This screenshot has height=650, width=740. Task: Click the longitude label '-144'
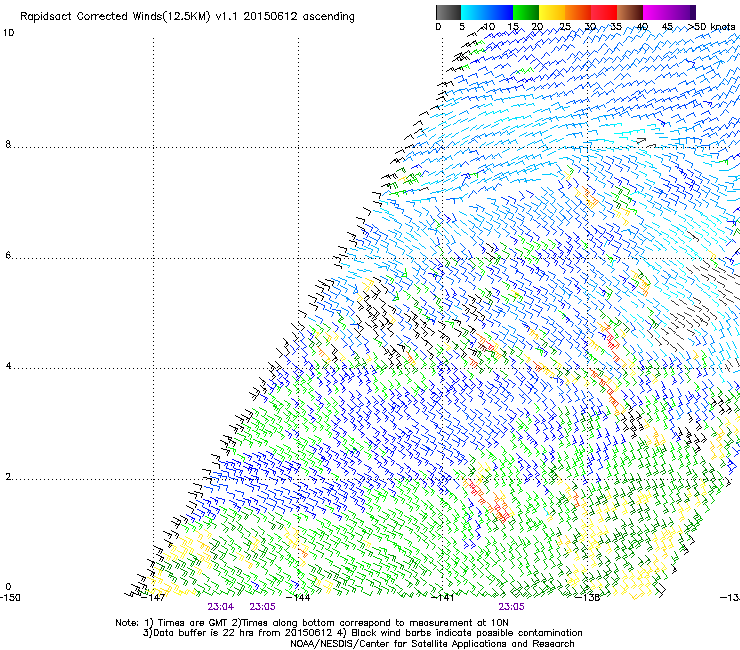click(x=298, y=598)
